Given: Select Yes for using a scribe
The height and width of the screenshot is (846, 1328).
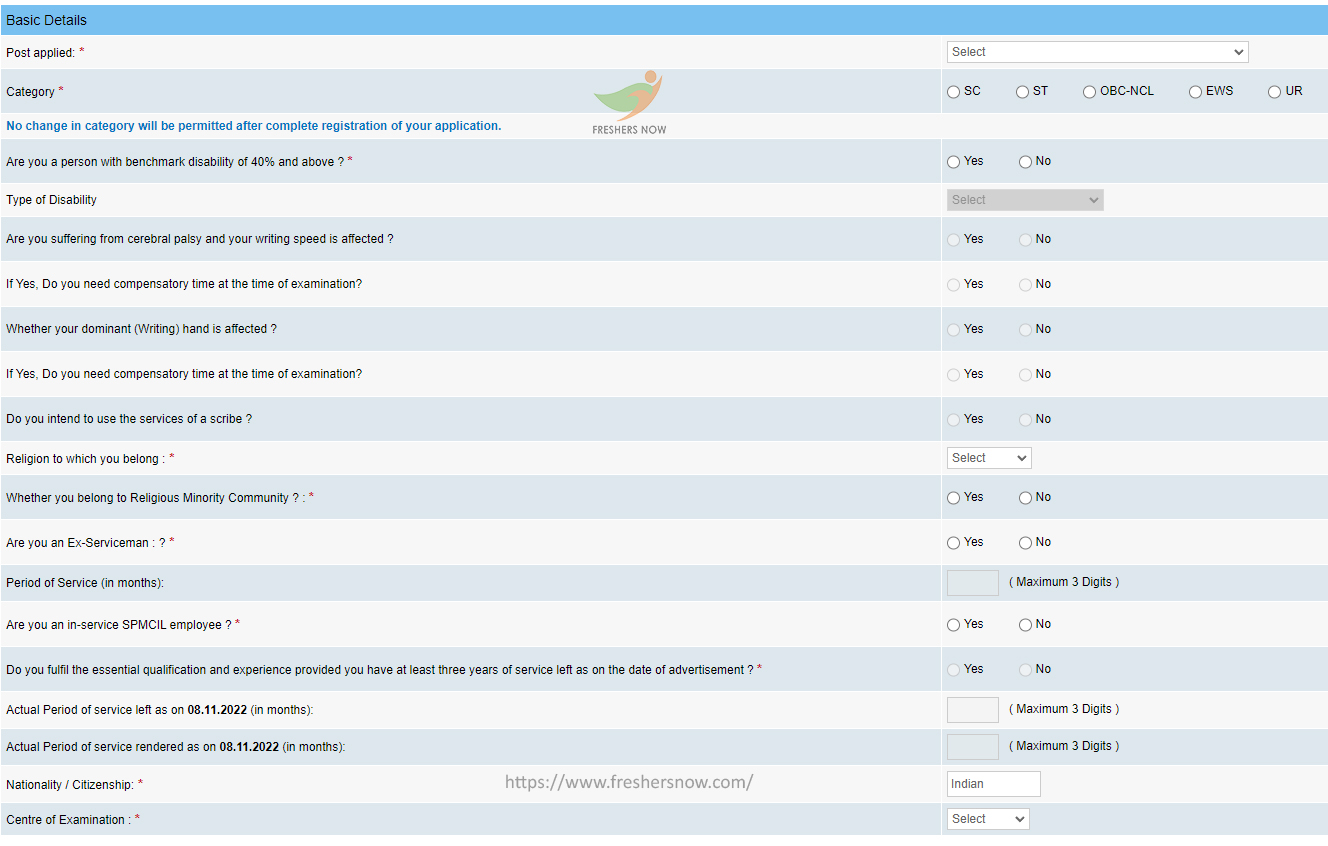Looking at the screenshot, I should [953, 420].
